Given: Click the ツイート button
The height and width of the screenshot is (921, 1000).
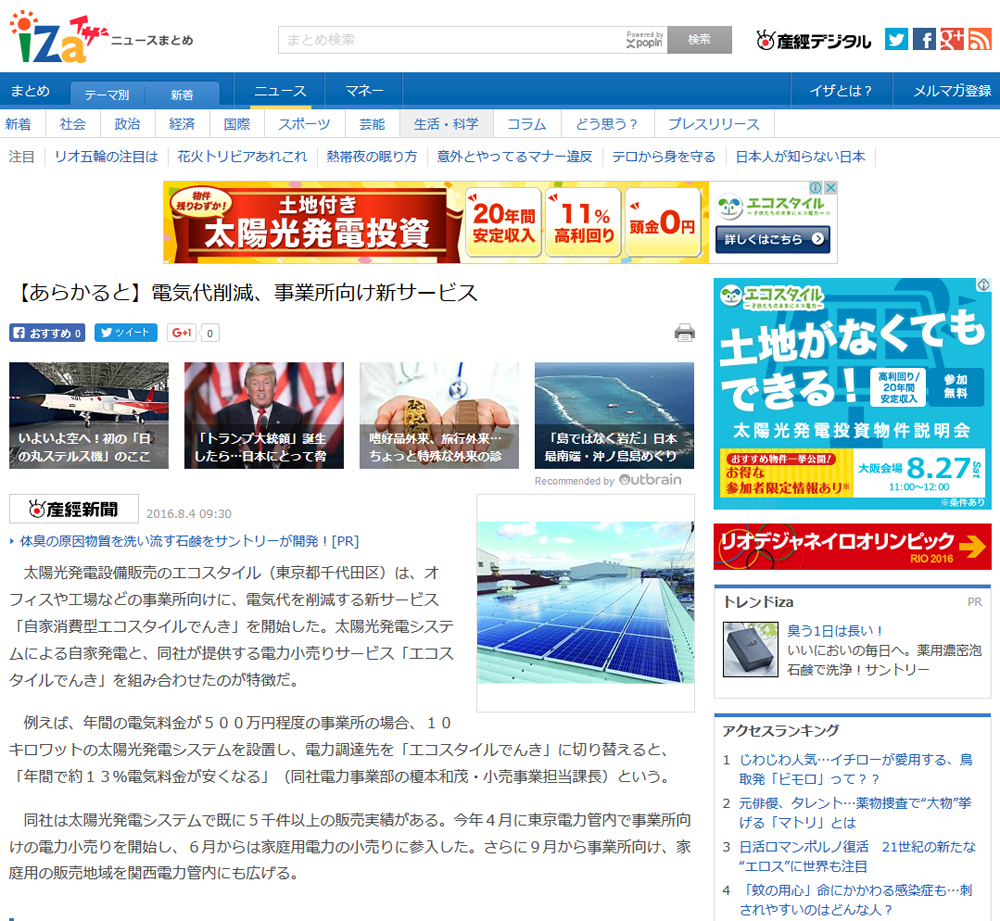Looking at the screenshot, I should click(x=126, y=333).
